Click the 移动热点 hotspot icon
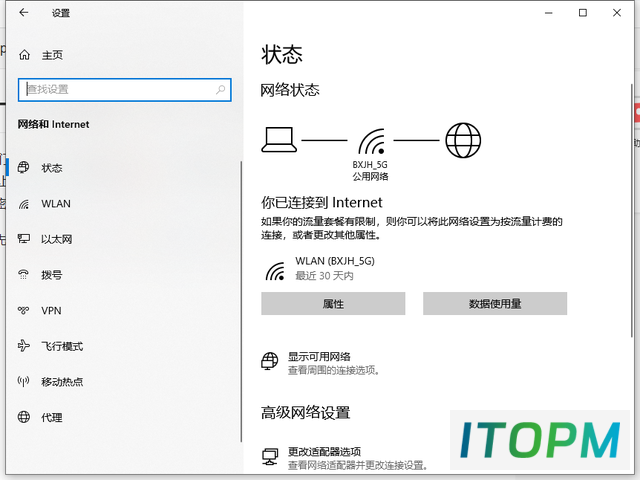 pos(24,381)
